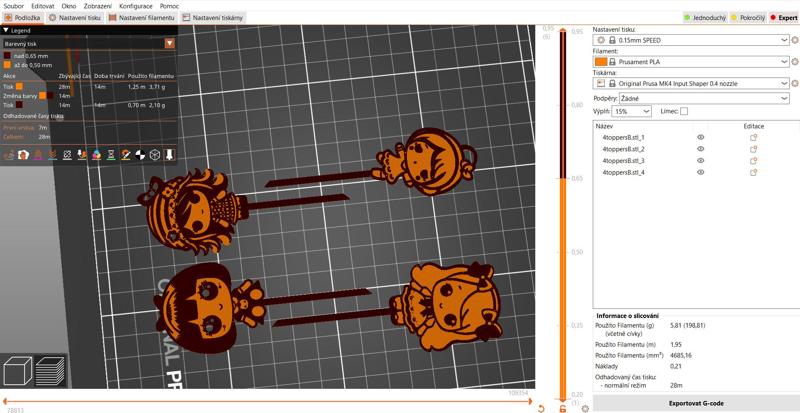The height and width of the screenshot is (413, 800).
Task: Click the Exportovat G-code button
Action: click(x=696, y=403)
